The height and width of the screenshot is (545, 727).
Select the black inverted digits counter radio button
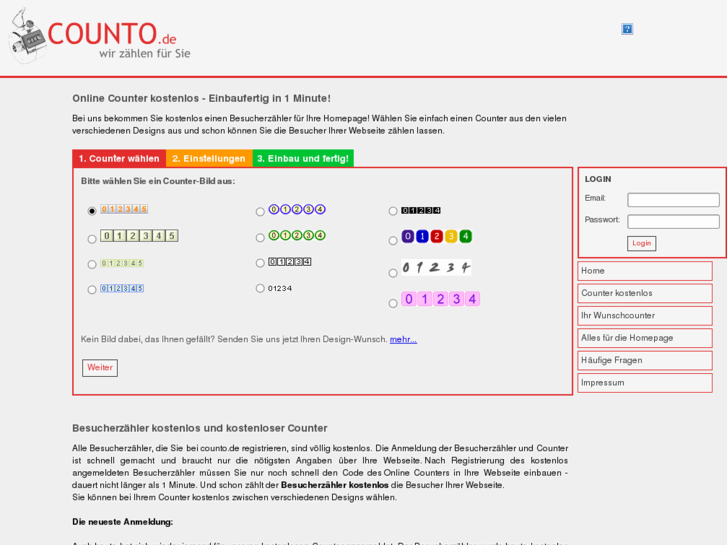tap(393, 212)
